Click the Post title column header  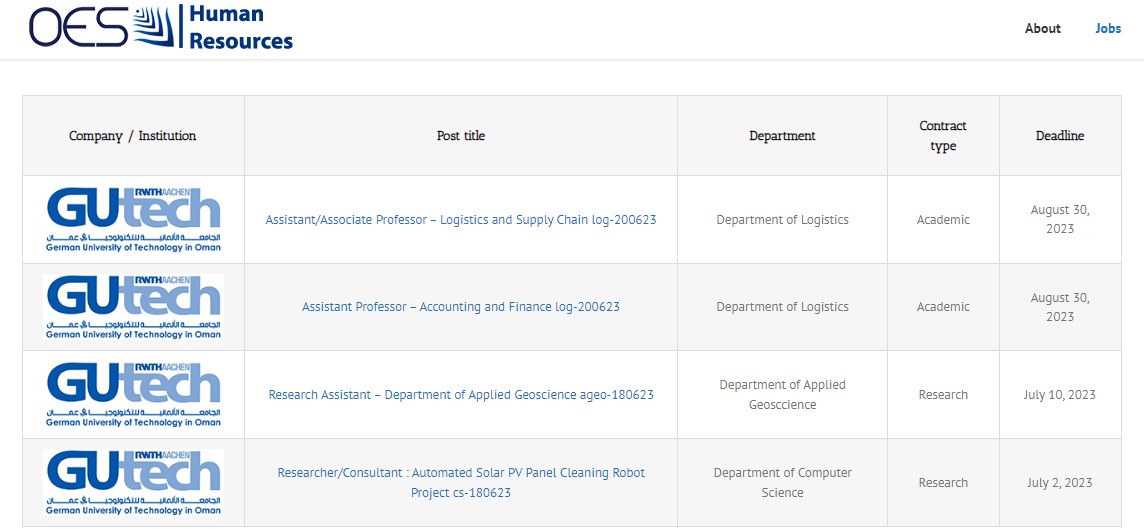461,136
